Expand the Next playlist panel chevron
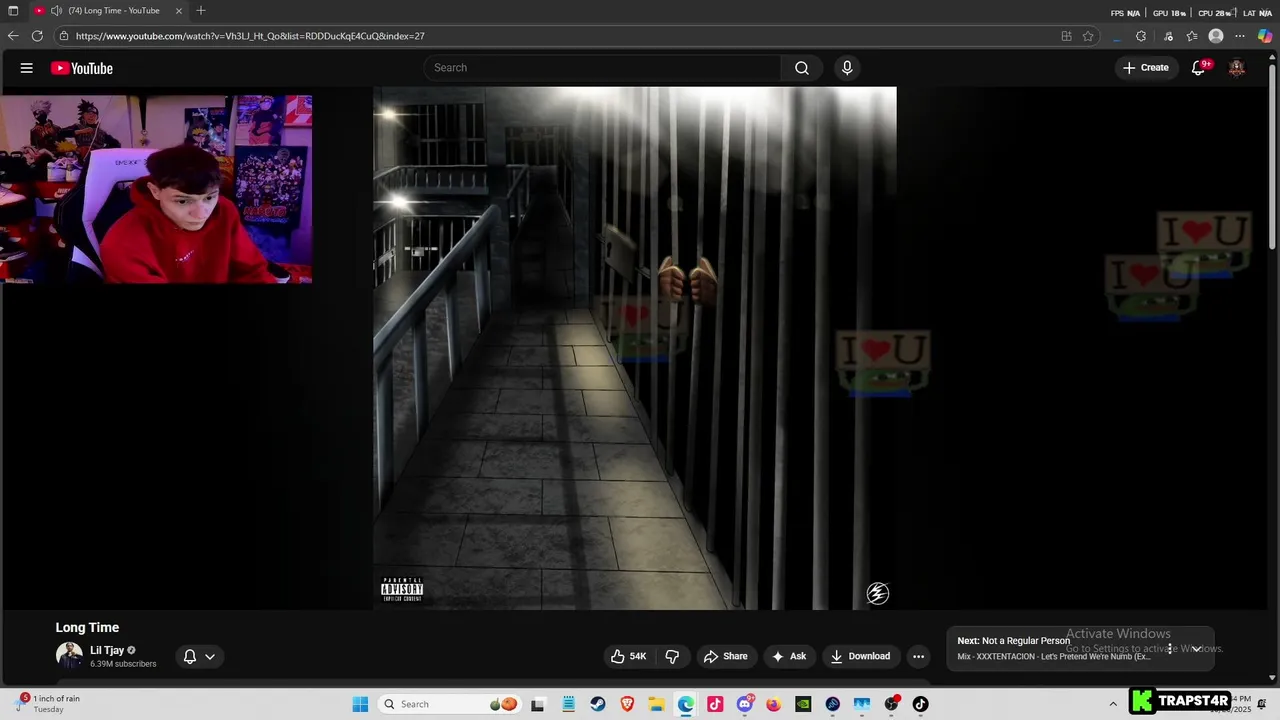Viewport: 1280px width, 720px height. click(1196, 648)
